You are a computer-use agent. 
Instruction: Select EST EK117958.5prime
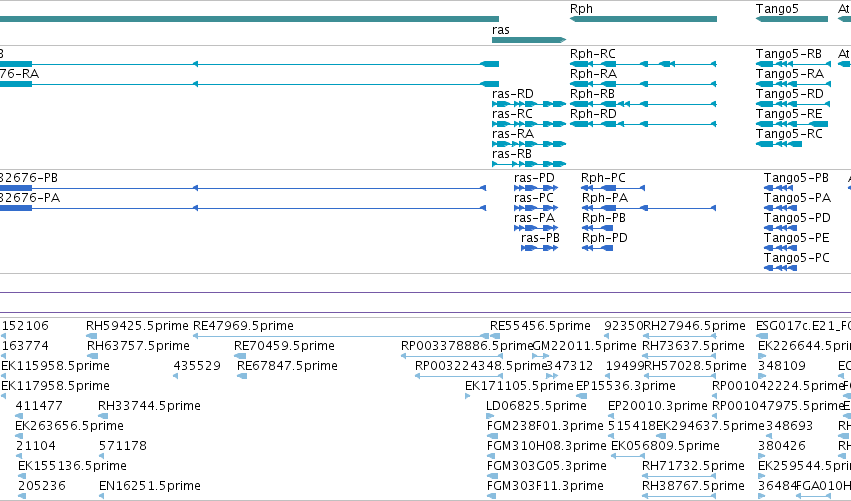55,386
